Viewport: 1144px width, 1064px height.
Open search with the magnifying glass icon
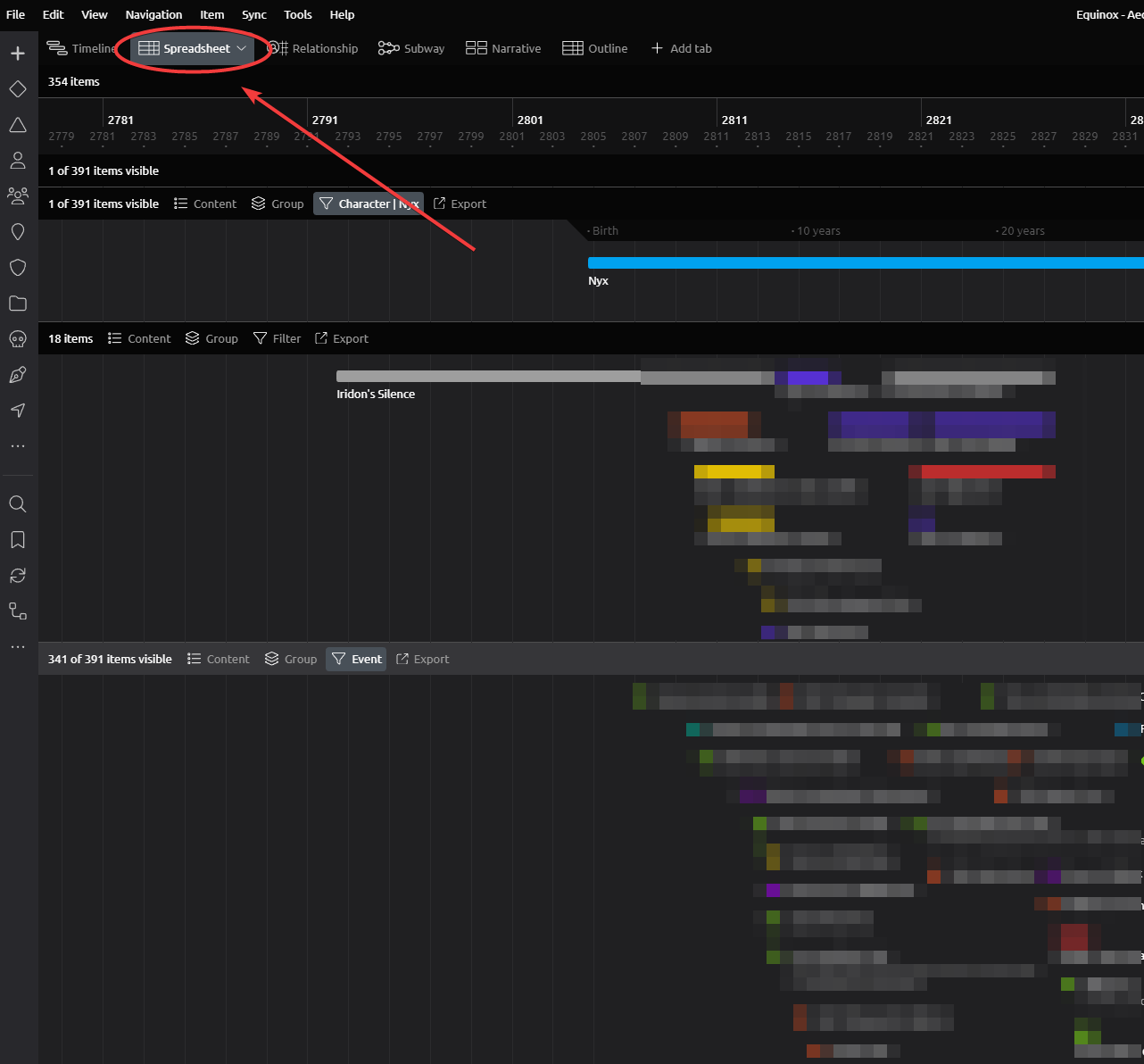tap(18, 504)
